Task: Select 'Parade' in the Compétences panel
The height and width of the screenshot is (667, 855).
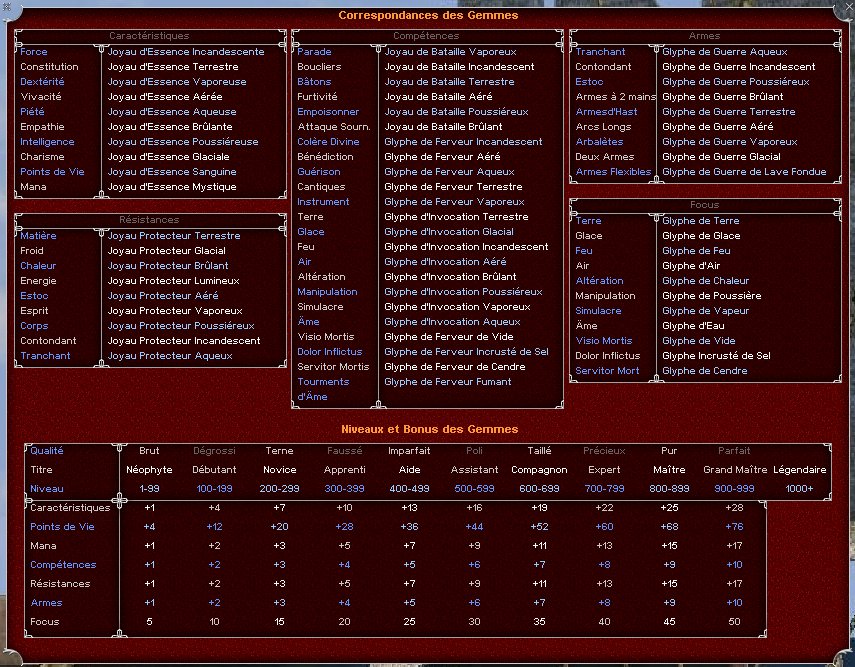Action: 314,52
